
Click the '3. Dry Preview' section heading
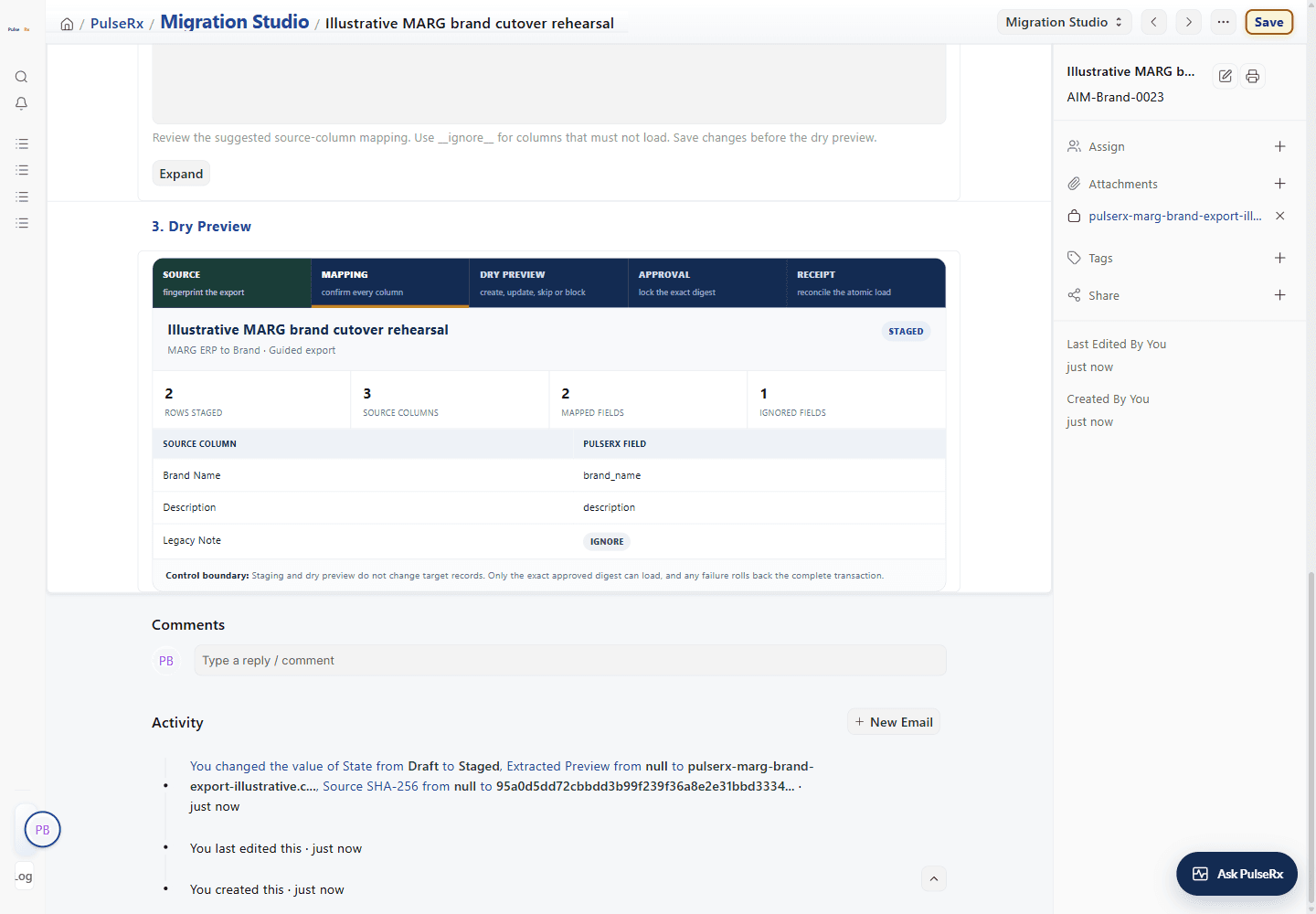coord(201,227)
